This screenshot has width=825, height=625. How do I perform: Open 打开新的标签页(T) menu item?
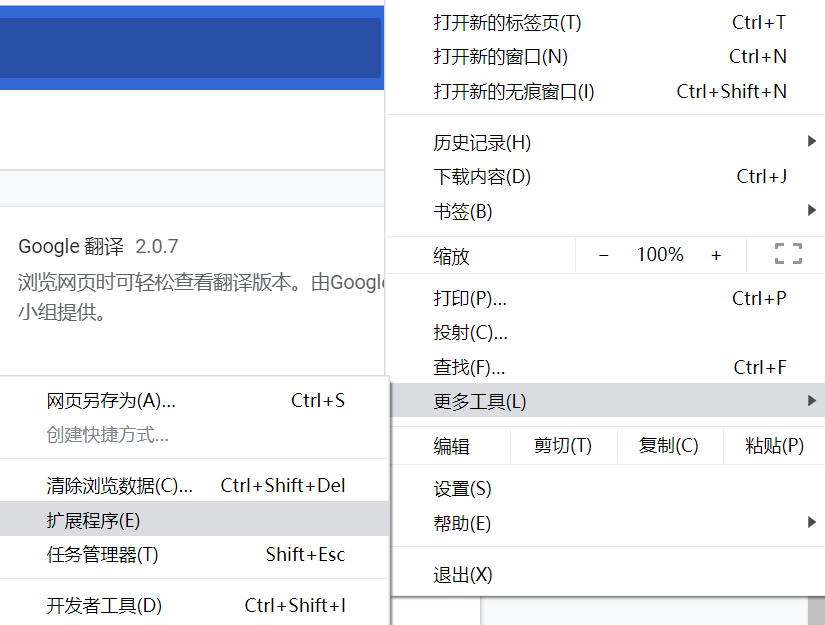pyautogui.click(x=507, y=22)
